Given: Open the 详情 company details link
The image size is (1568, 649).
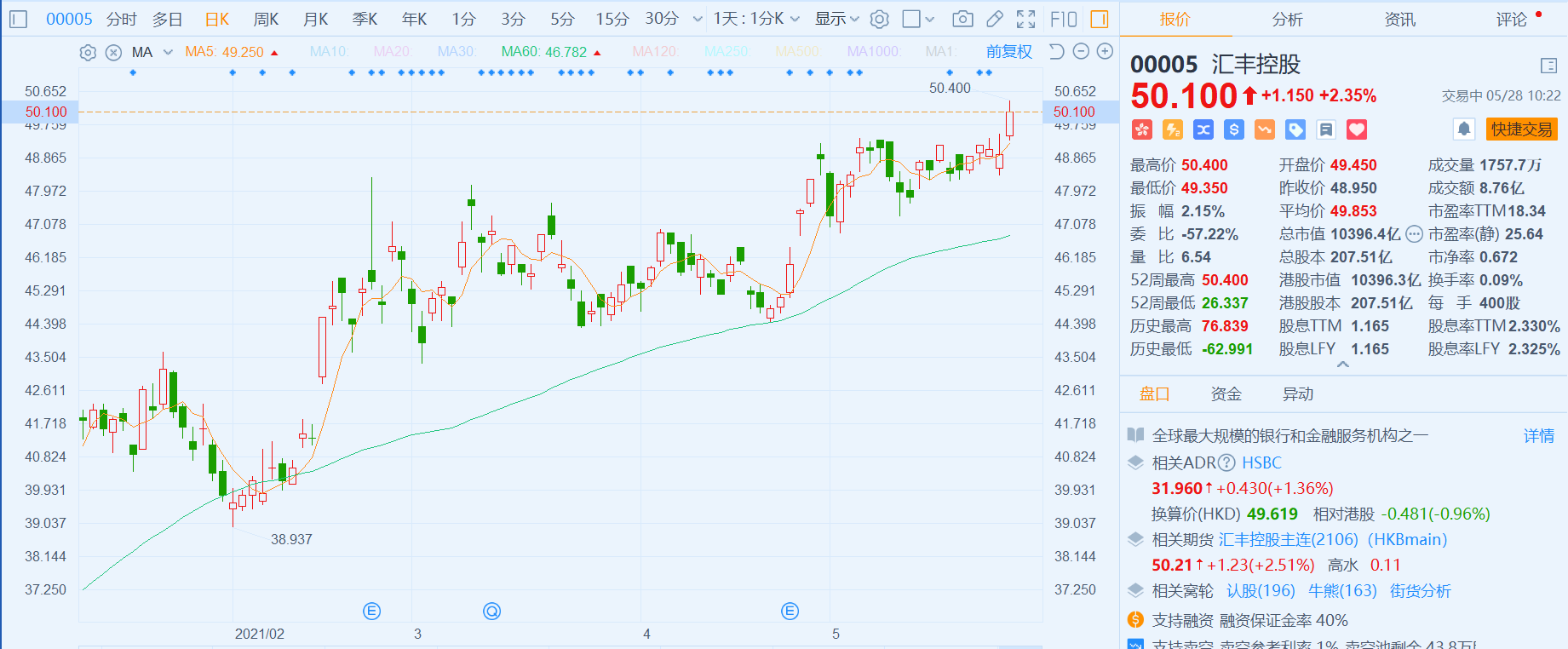Looking at the screenshot, I should [1538, 436].
